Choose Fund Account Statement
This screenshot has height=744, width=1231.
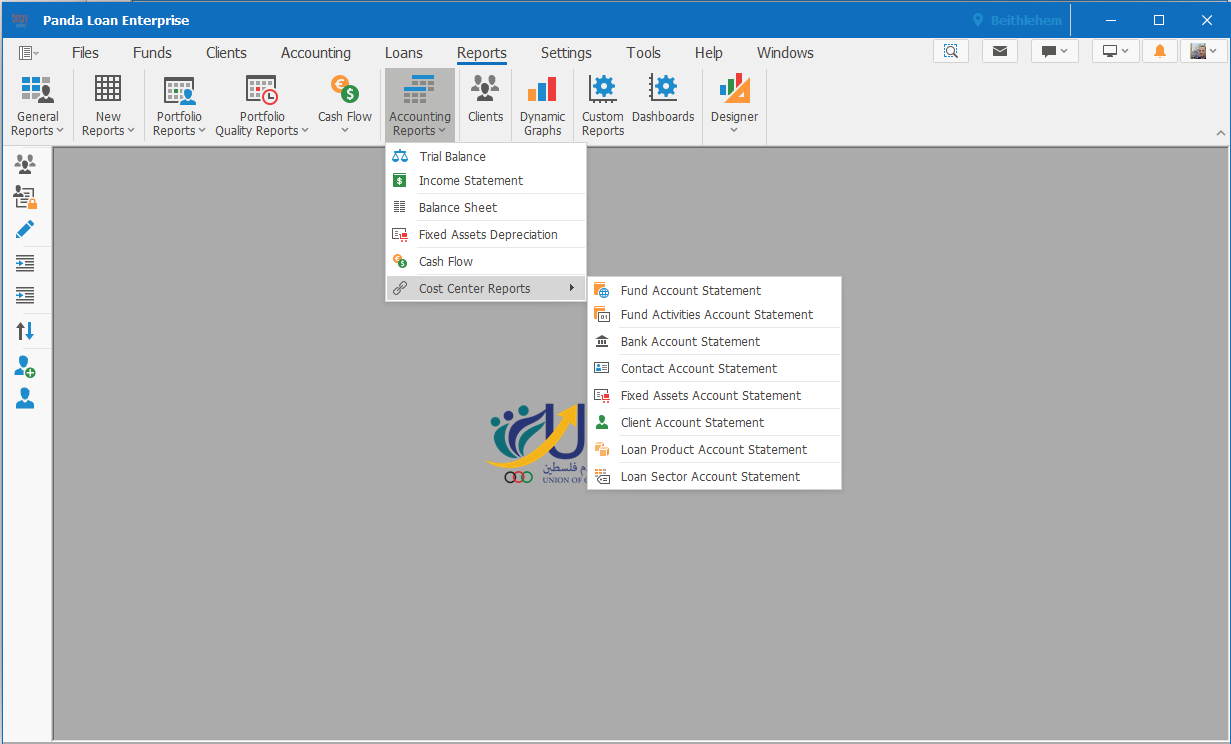tap(714, 290)
